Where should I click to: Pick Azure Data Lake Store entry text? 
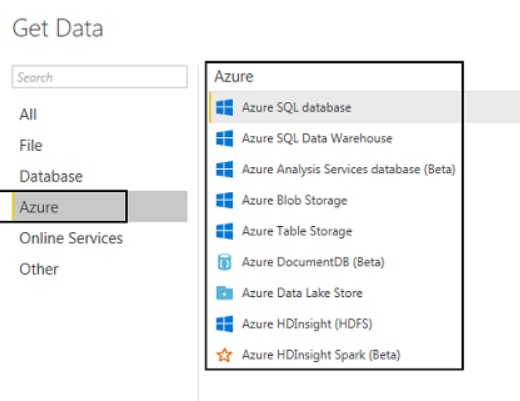click(302, 293)
